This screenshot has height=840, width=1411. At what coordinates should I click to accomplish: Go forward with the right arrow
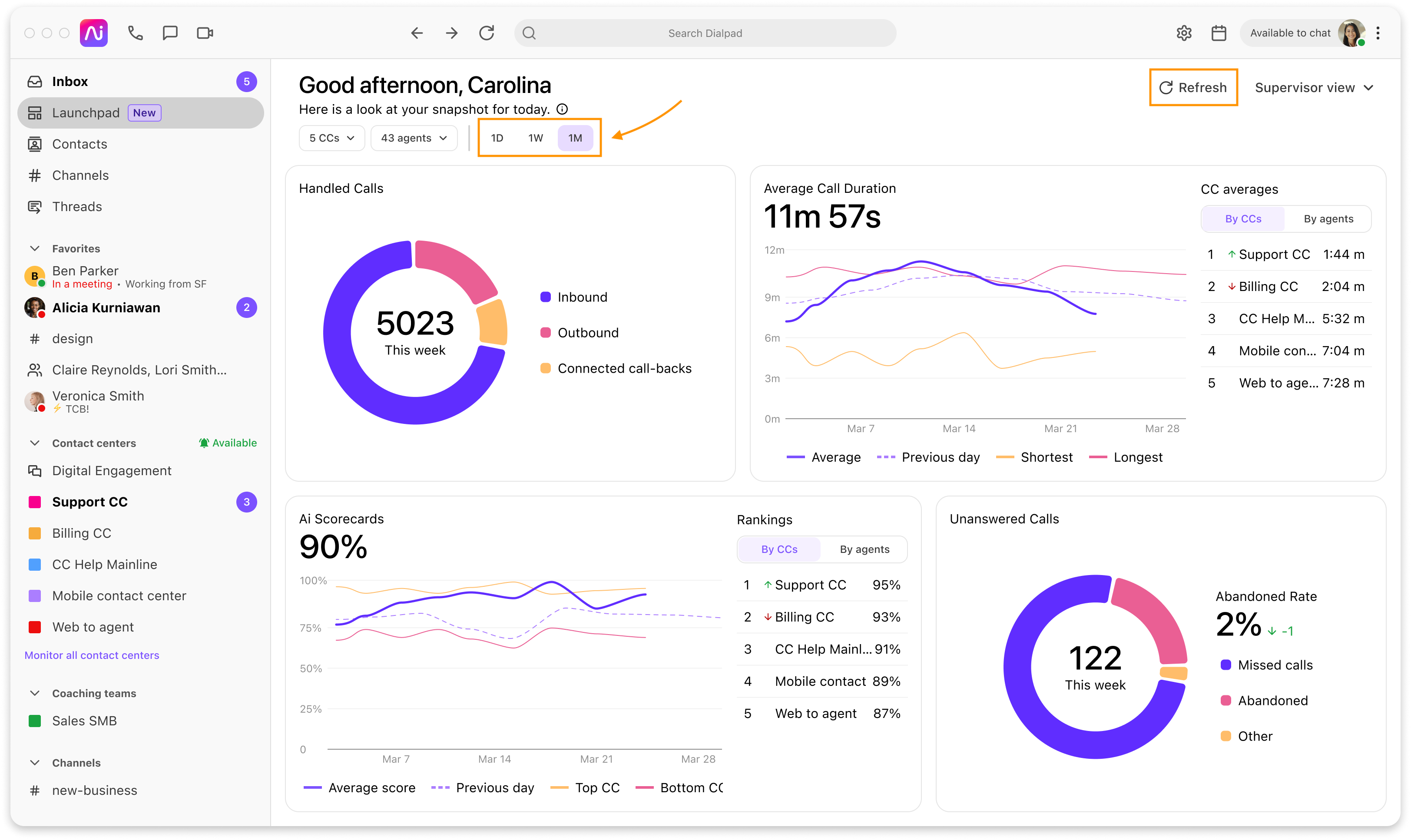tap(452, 33)
